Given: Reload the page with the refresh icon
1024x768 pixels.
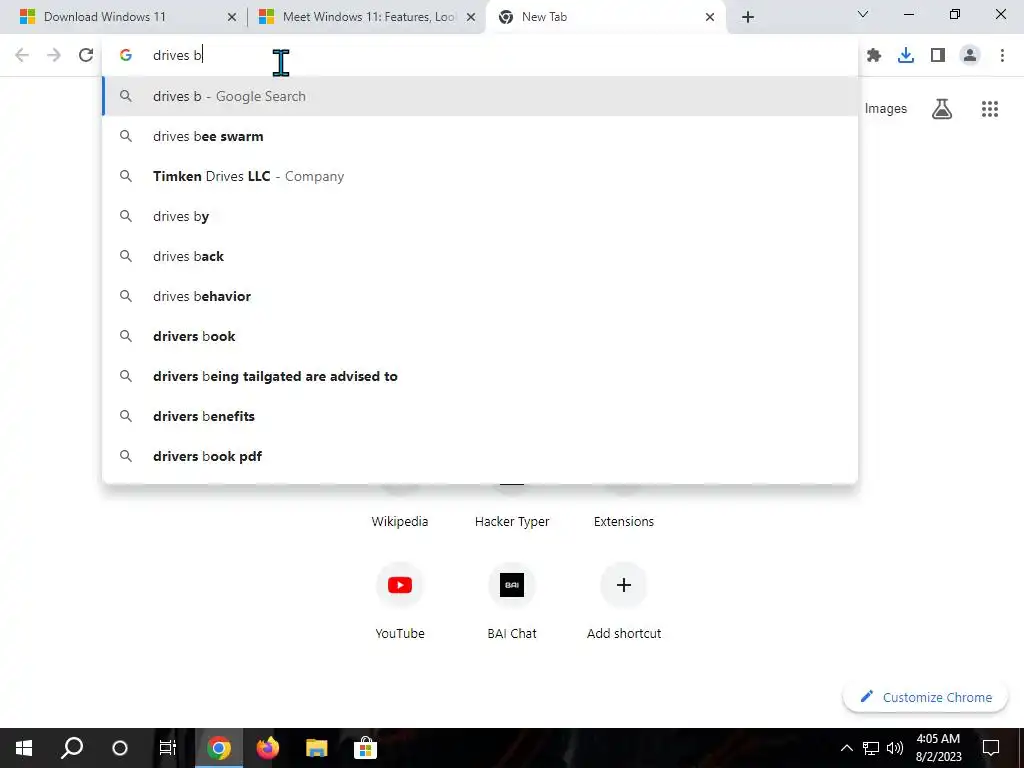Looking at the screenshot, I should click(86, 55).
